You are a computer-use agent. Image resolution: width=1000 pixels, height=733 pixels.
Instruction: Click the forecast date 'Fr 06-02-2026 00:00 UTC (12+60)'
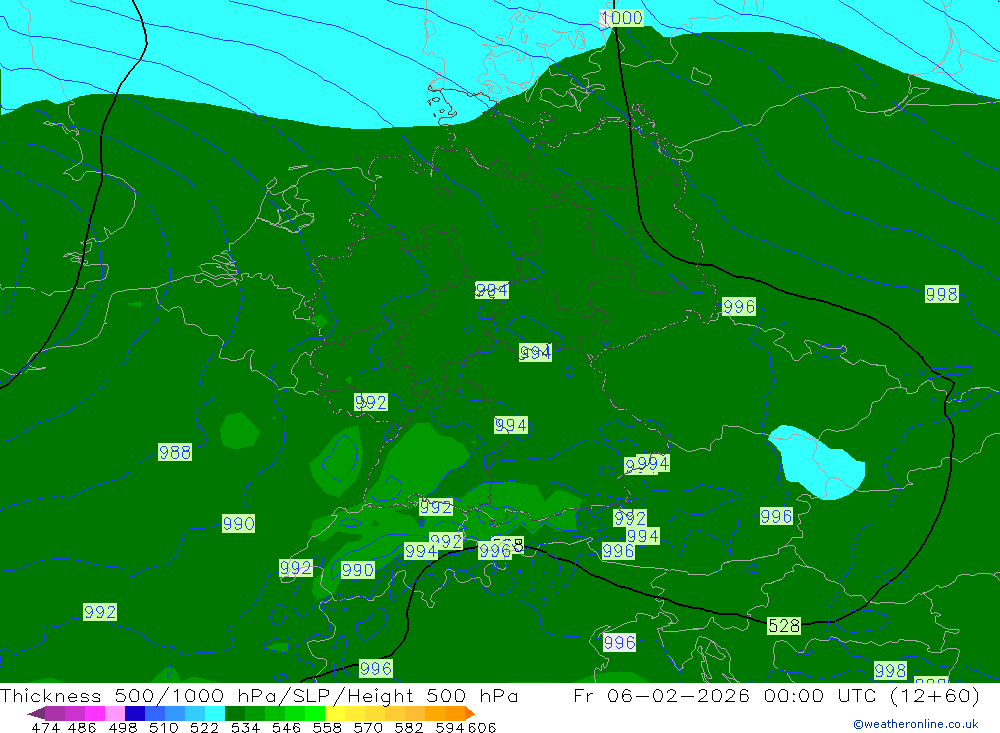point(776,695)
